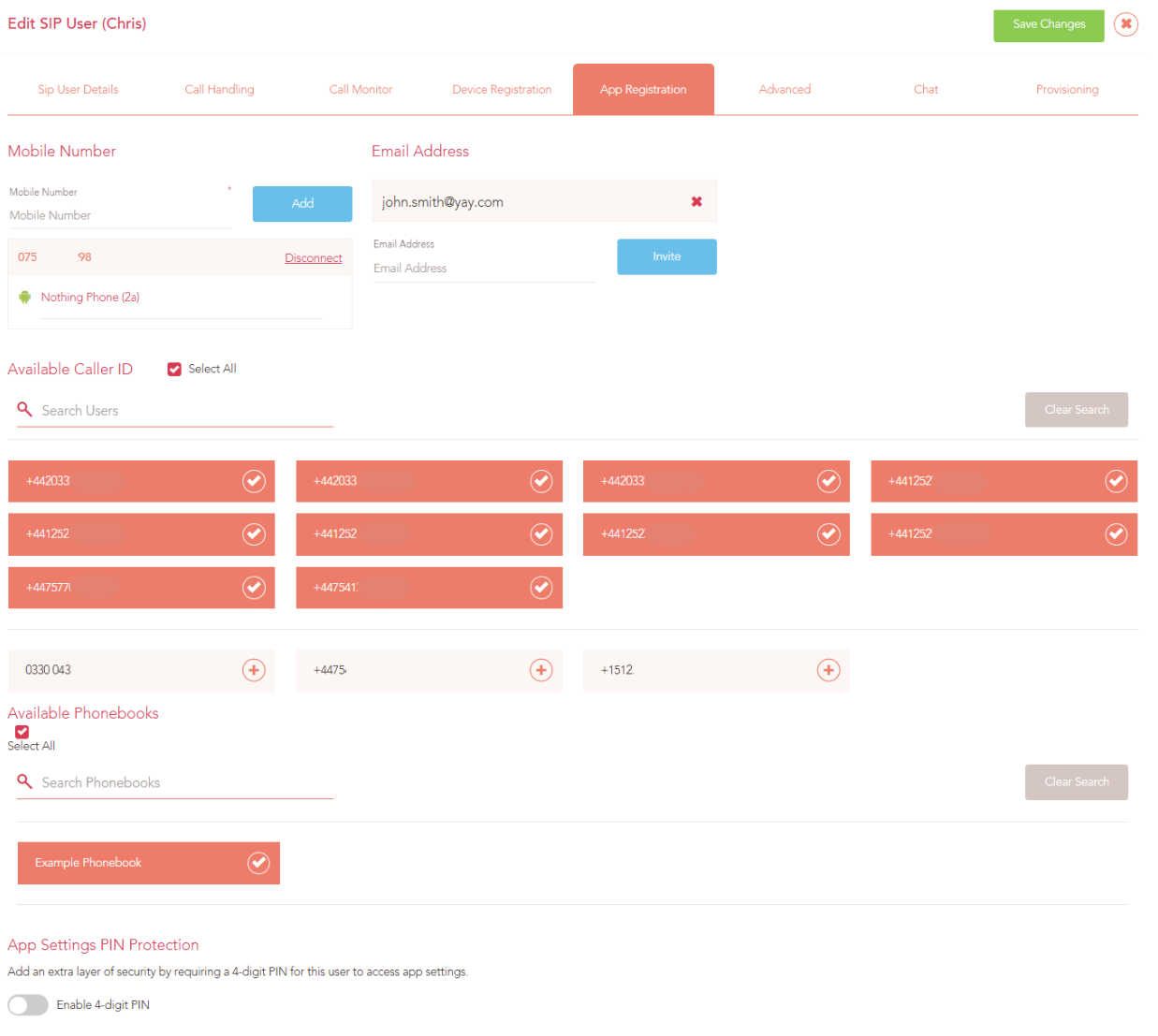Viewport: 1158px width, 1036px height.
Task: Remove john.smith@yay.com email with red X
Action: [x=696, y=201]
